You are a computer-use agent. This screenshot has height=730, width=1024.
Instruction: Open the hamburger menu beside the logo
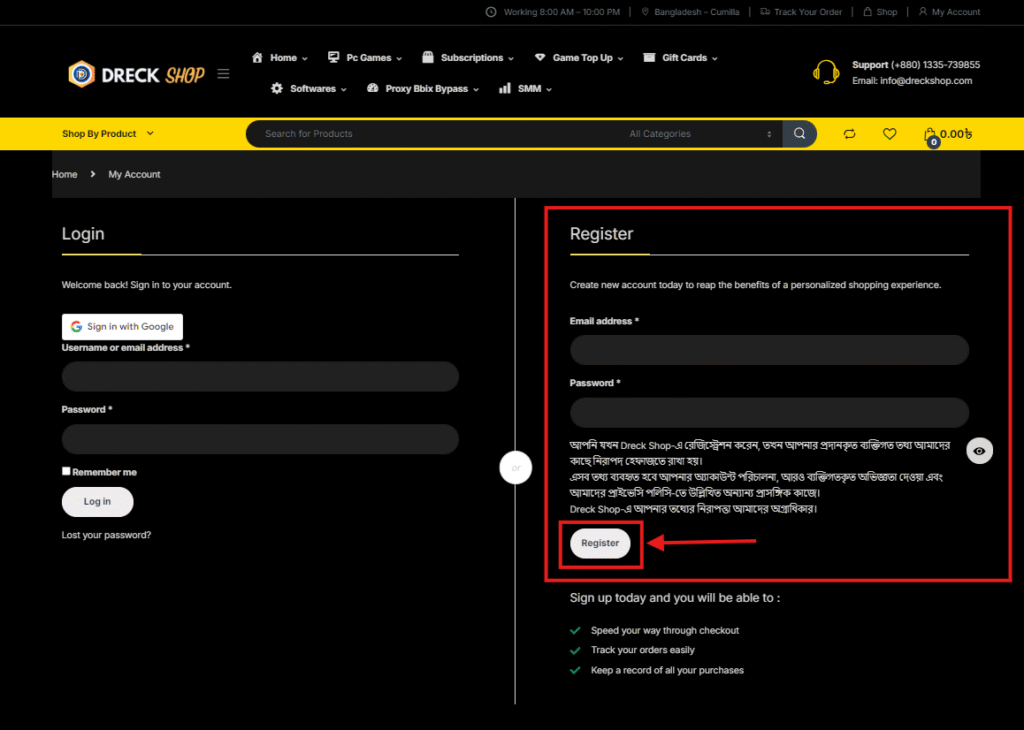[223, 74]
